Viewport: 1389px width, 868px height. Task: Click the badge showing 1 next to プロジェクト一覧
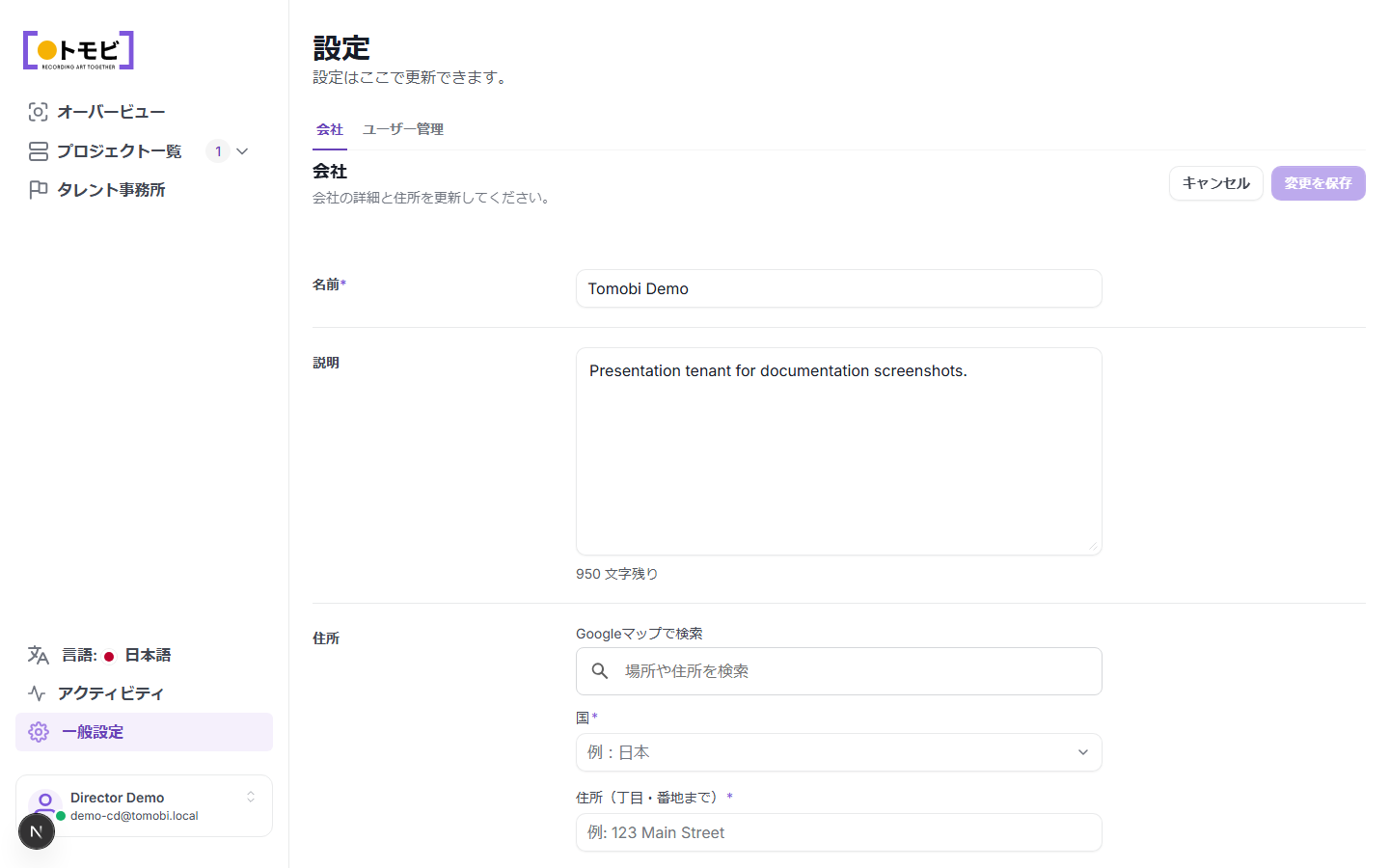pyautogui.click(x=218, y=151)
